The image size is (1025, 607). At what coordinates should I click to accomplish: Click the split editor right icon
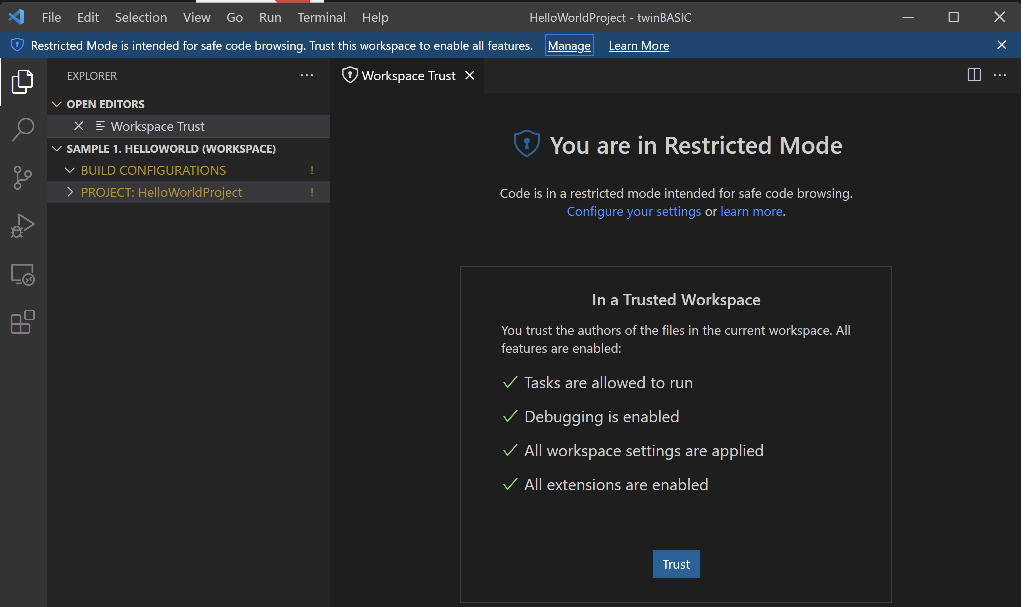point(974,75)
